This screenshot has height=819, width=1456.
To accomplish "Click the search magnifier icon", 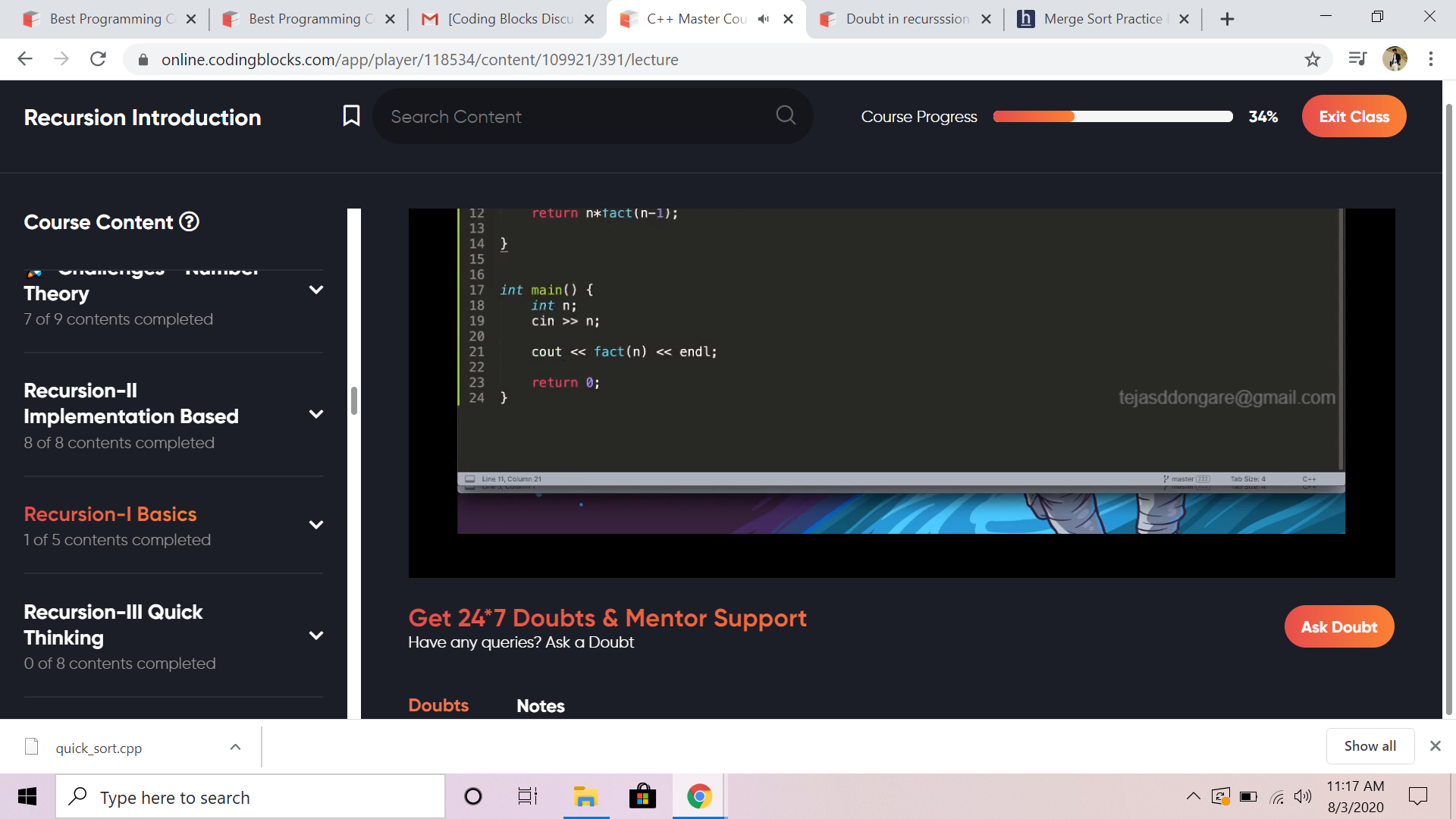I will pos(786,115).
